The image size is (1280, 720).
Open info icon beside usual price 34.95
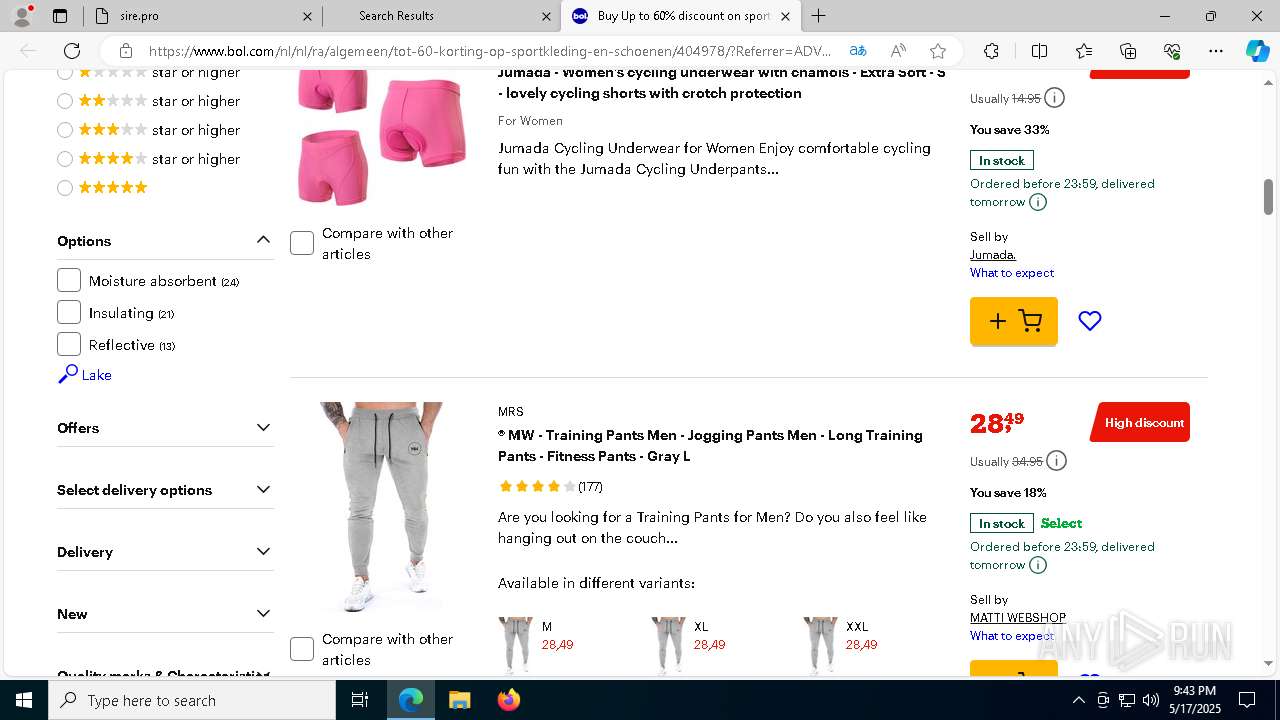tap(1056, 461)
